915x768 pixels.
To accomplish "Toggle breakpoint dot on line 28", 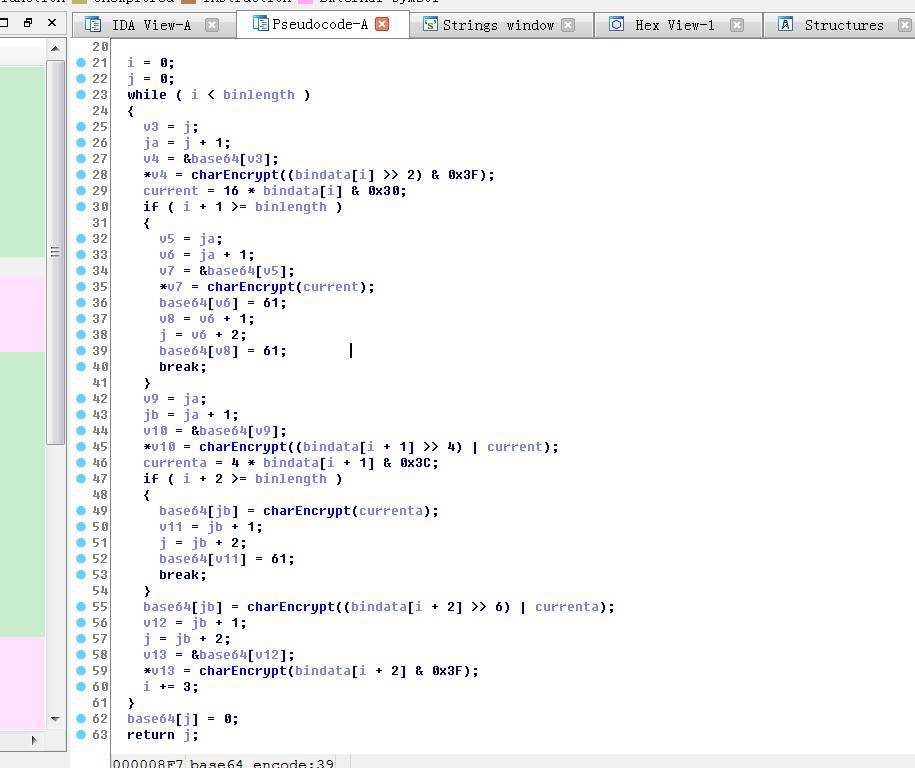I will [81, 174].
